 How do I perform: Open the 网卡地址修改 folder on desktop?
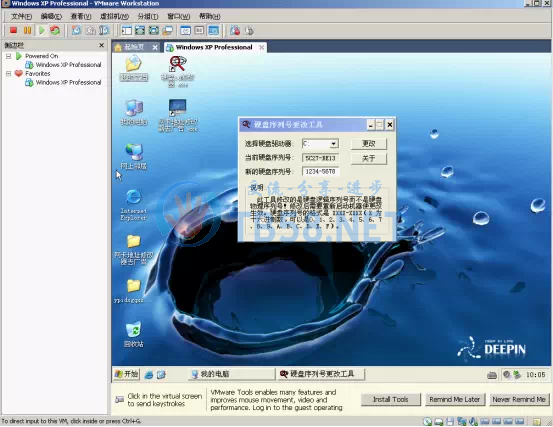click(x=134, y=249)
